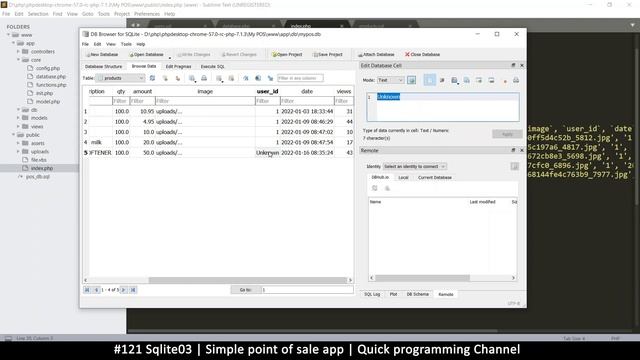This screenshot has height=360, width=640.
Task: Click the insert new record icon
Action: click(219, 78)
